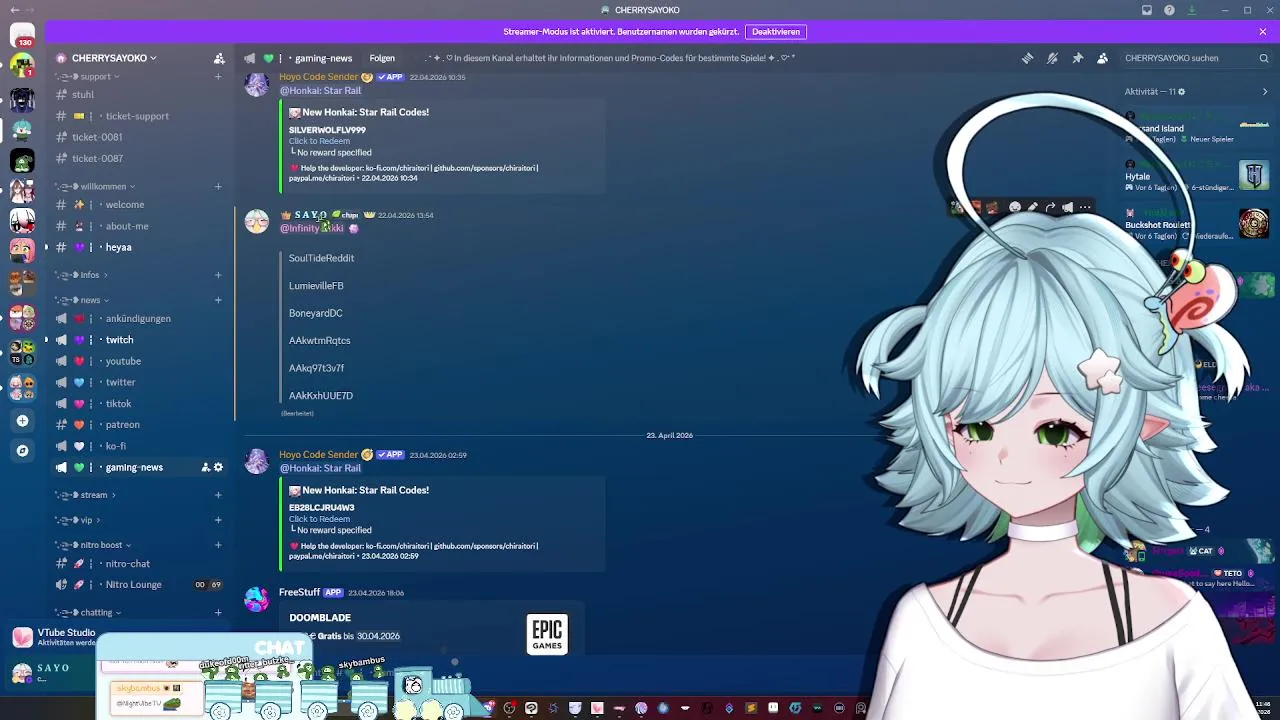Join the Nitro Lounge voice channel
The width and height of the screenshot is (1280, 720).
tap(140, 585)
